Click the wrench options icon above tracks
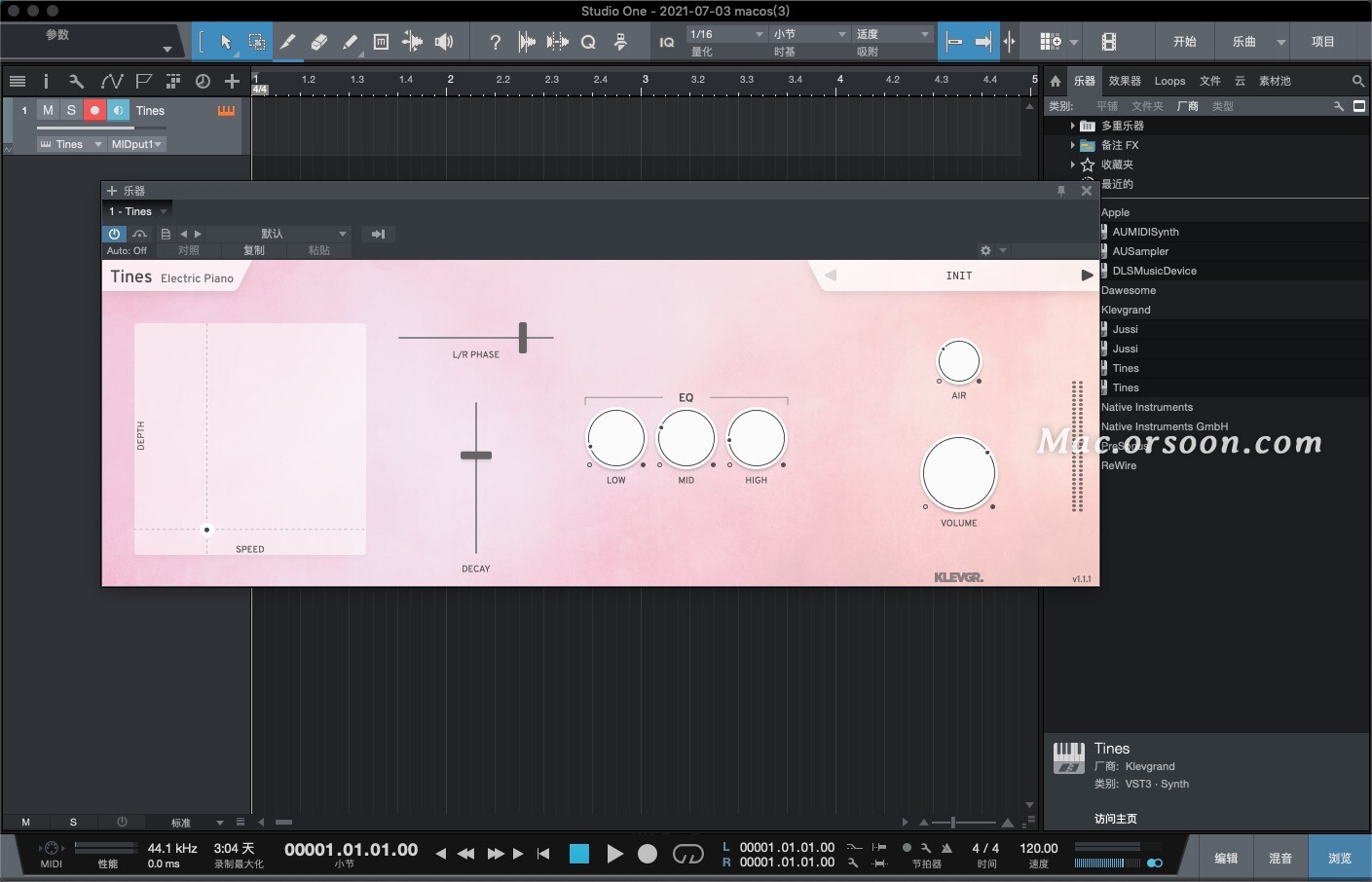 pyautogui.click(x=76, y=82)
